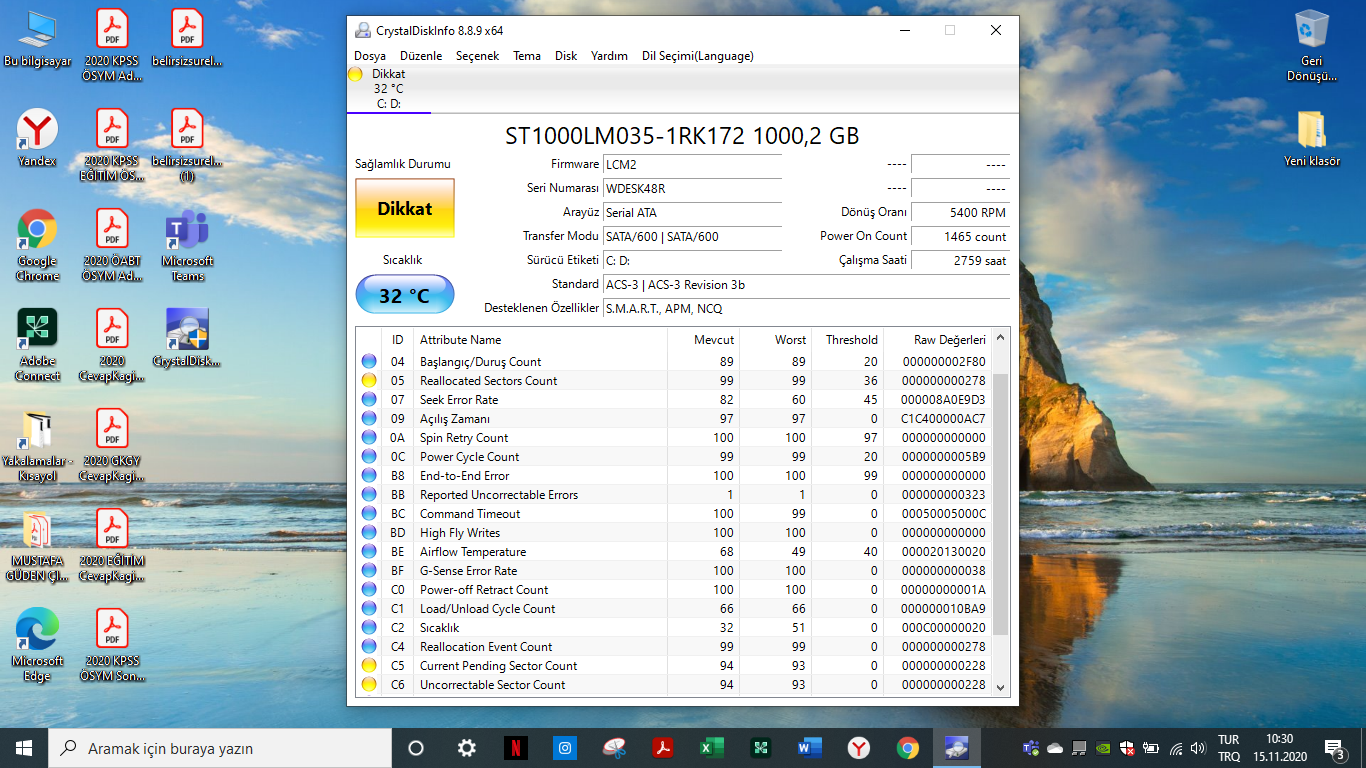
Task: Click the attribute list vertical scrollbar thumb
Action: pos(1000,503)
